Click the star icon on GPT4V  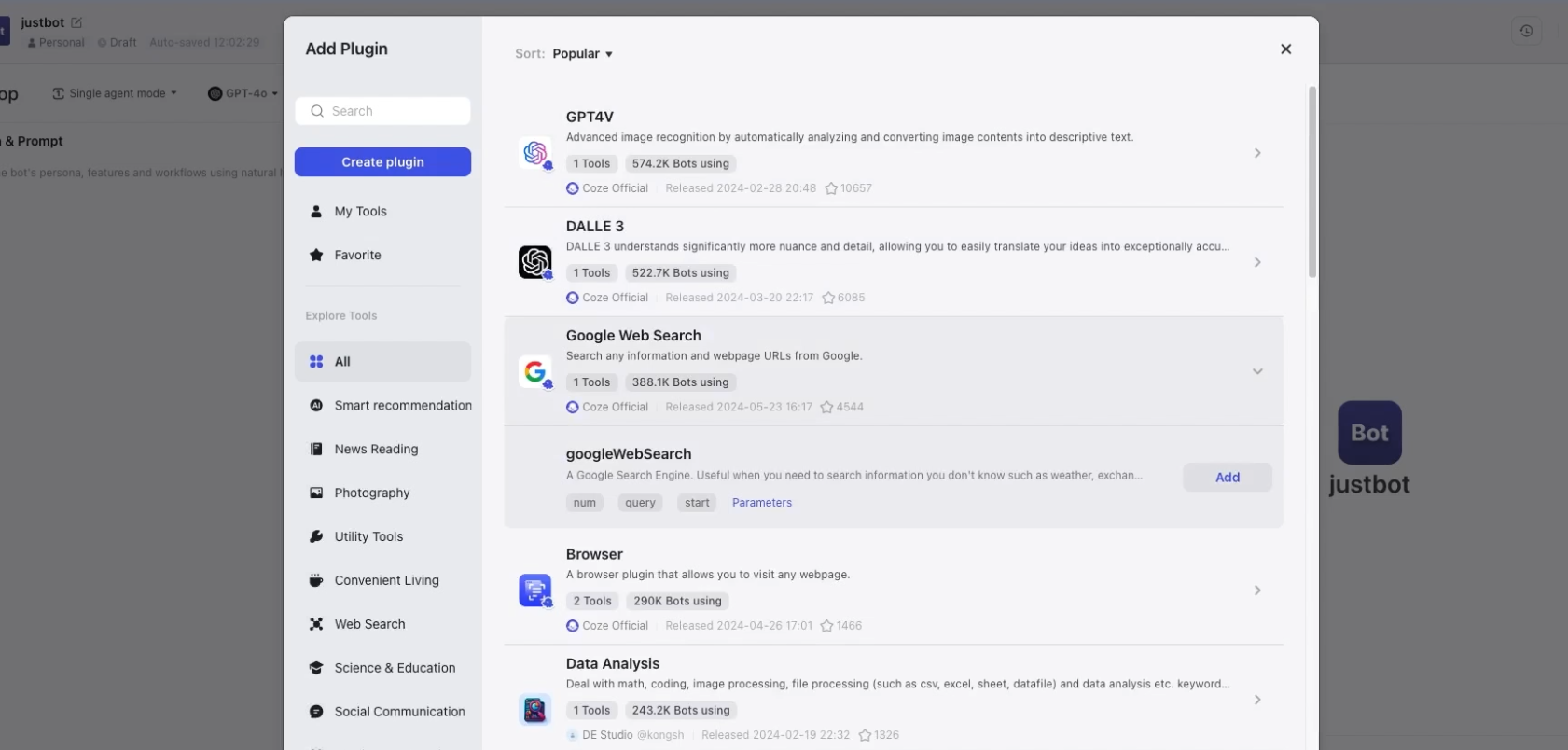coord(831,188)
